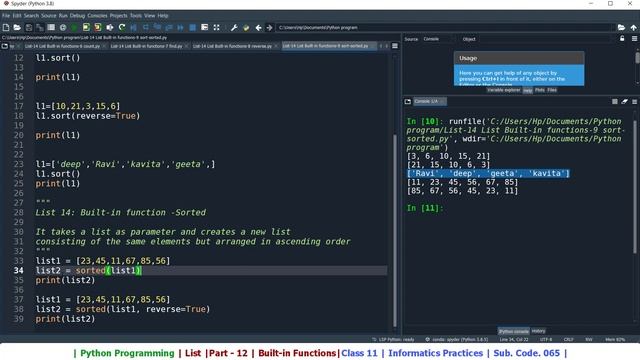Clear console with the eraser icon
Viewport: 640px width, 360px height.
pos(624,101)
